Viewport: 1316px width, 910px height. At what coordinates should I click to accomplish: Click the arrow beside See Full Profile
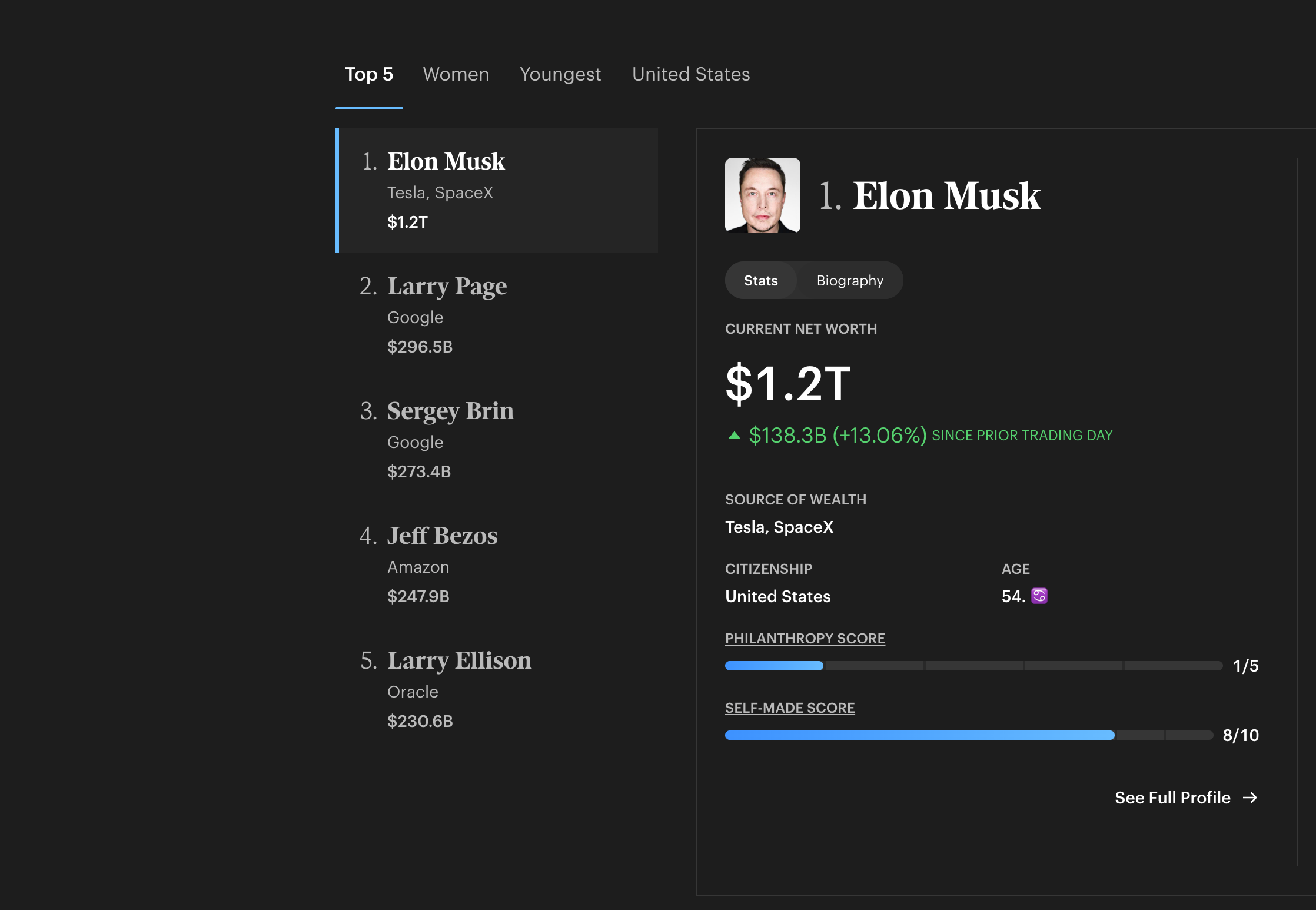click(x=1250, y=798)
